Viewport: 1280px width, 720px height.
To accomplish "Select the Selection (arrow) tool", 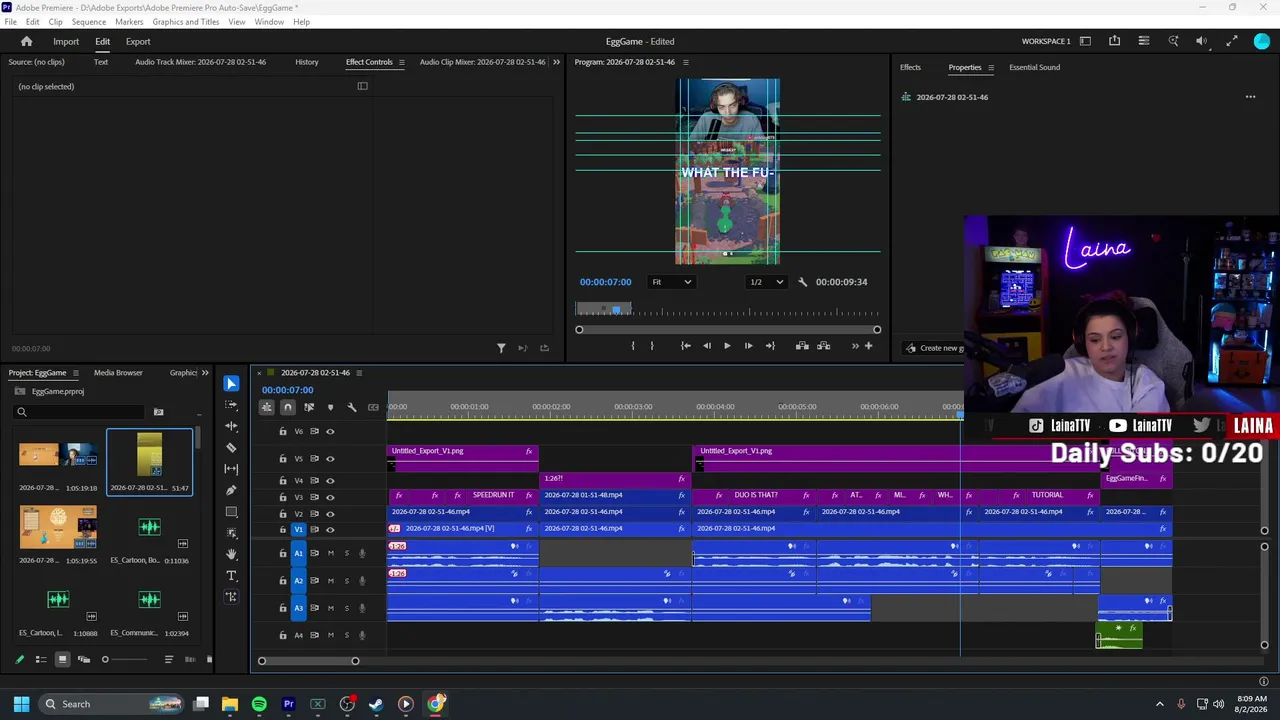I will click(232, 384).
